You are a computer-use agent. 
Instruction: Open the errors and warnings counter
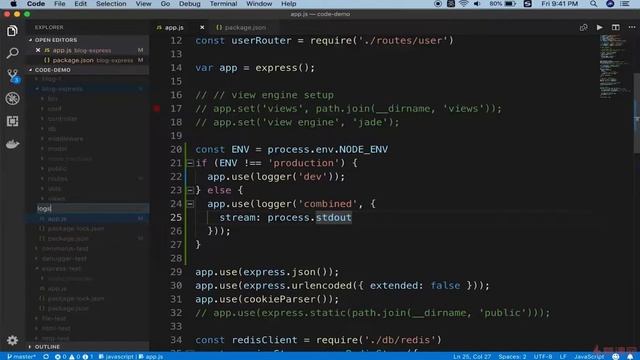(x=74, y=356)
